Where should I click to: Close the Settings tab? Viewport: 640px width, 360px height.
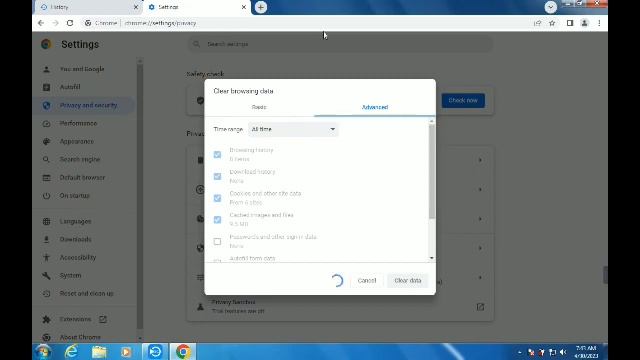click(x=244, y=7)
